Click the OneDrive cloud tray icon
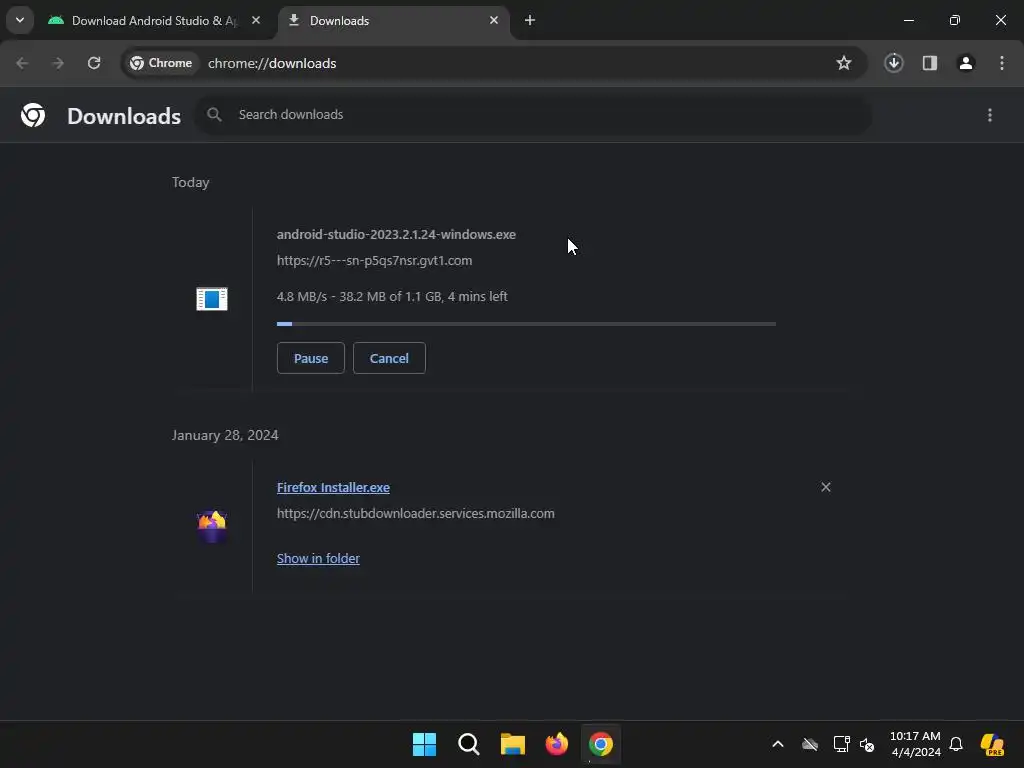This screenshot has height=768, width=1024. point(810,744)
